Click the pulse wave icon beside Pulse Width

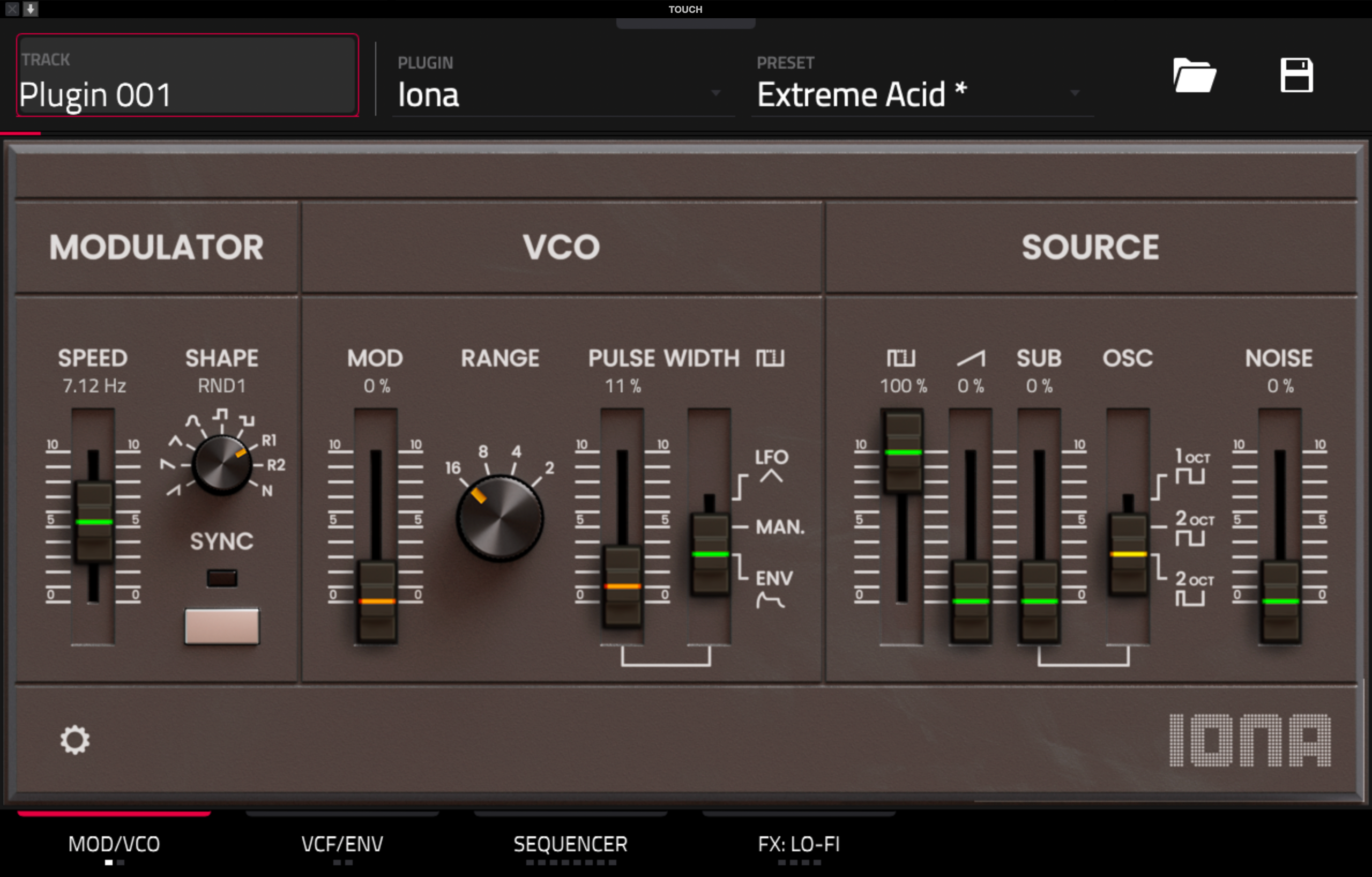point(770,359)
